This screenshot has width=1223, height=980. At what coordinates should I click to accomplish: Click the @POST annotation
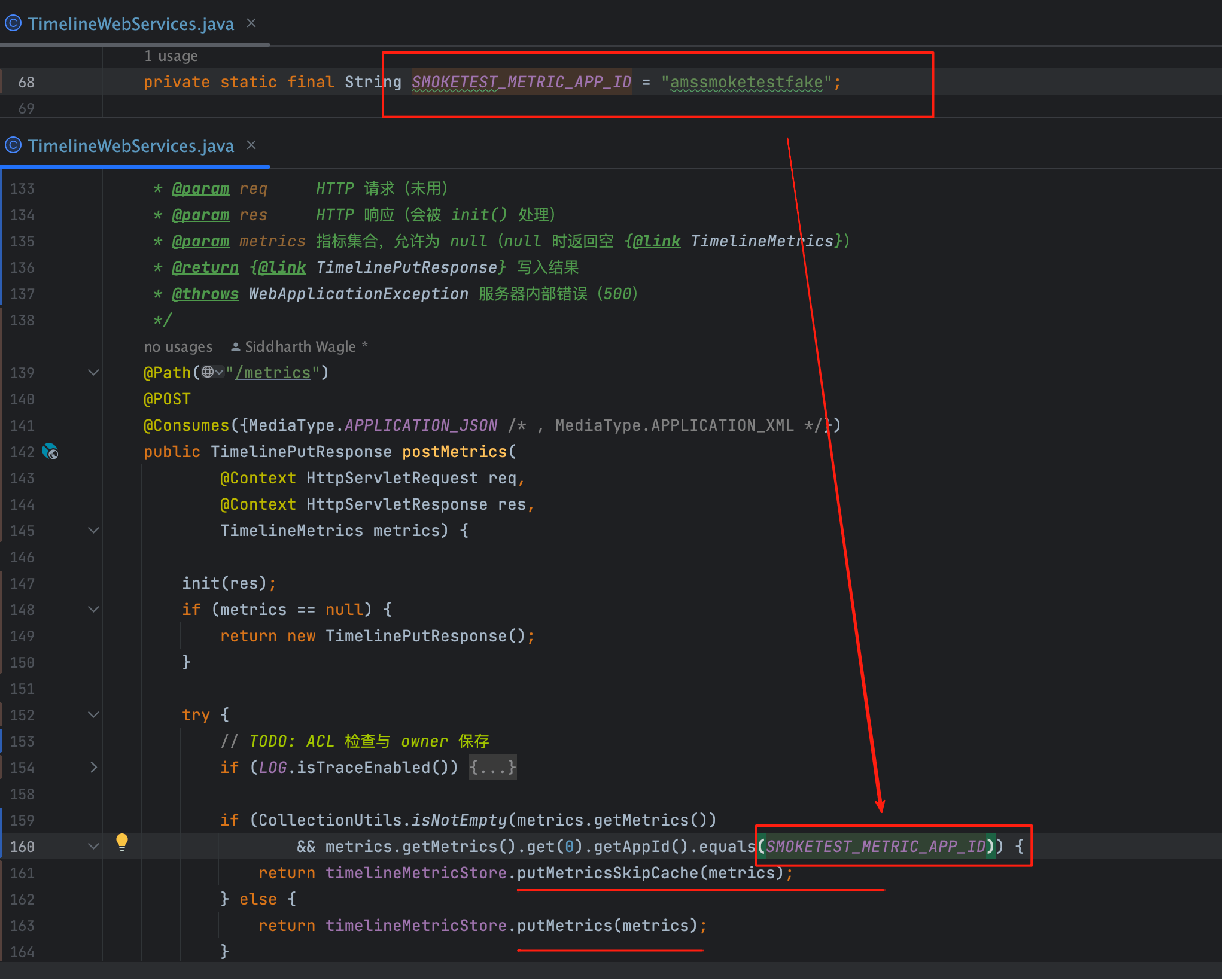pos(167,399)
